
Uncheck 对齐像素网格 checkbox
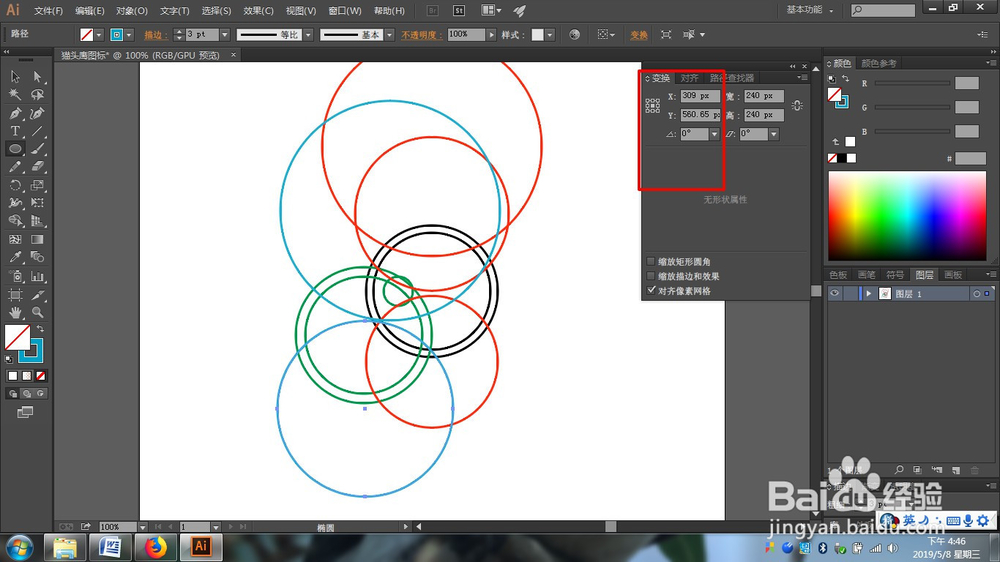point(651,291)
